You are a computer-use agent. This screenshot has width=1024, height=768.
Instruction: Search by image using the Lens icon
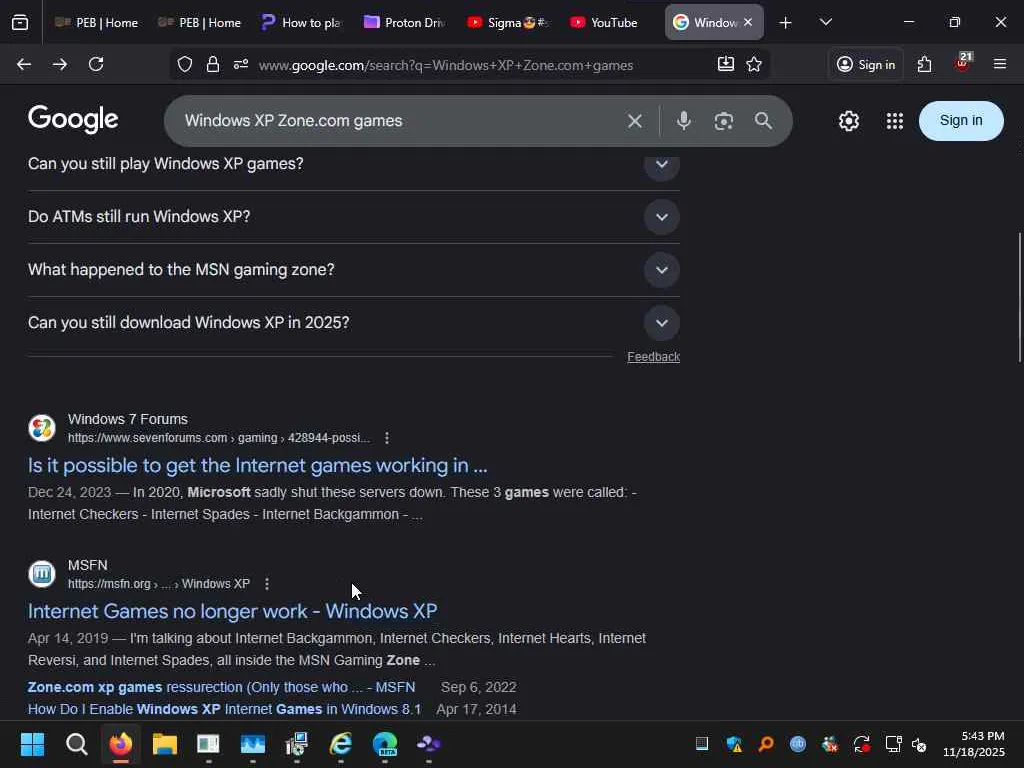(724, 121)
